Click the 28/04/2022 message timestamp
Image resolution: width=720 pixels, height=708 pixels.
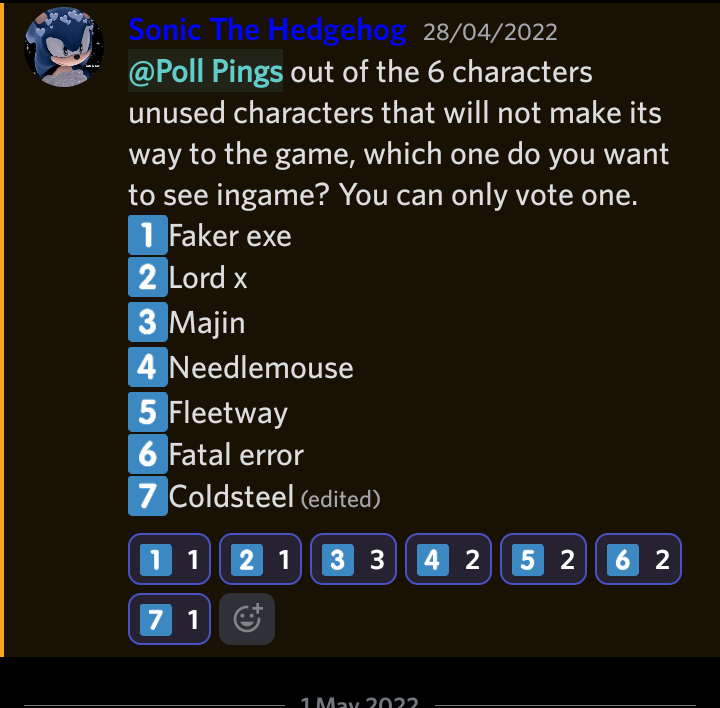tap(490, 32)
